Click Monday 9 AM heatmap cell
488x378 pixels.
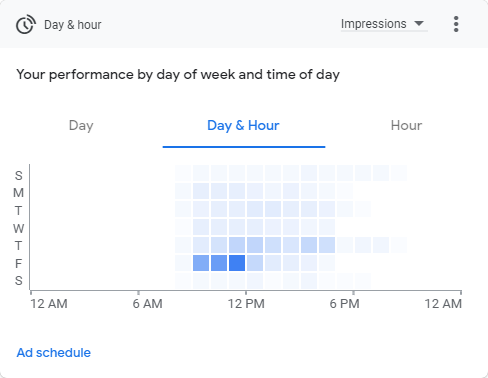click(201, 191)
